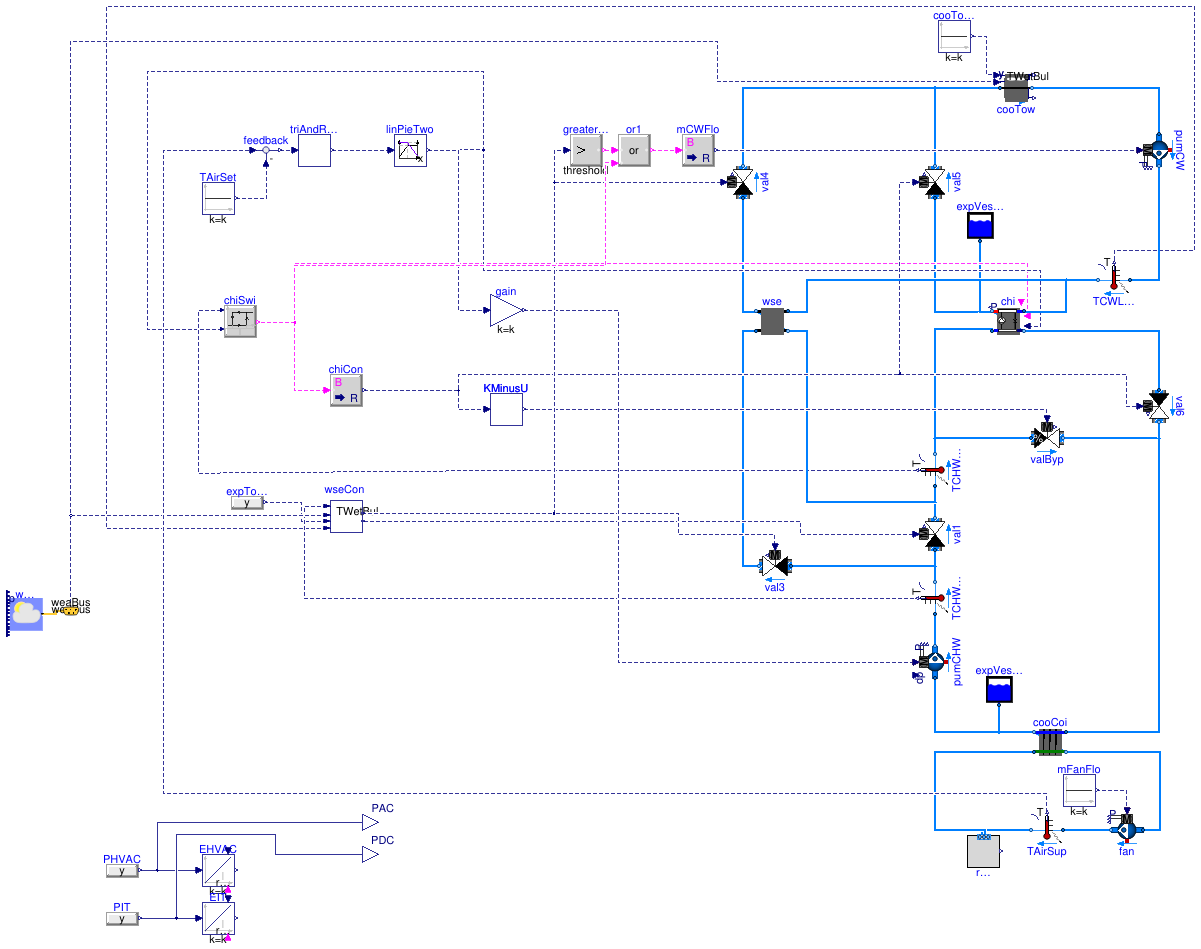Viewport: 1201px width, 949px height.
Task: Select the pumCHW chilled water pump
Action: click(x=932, y=661)
